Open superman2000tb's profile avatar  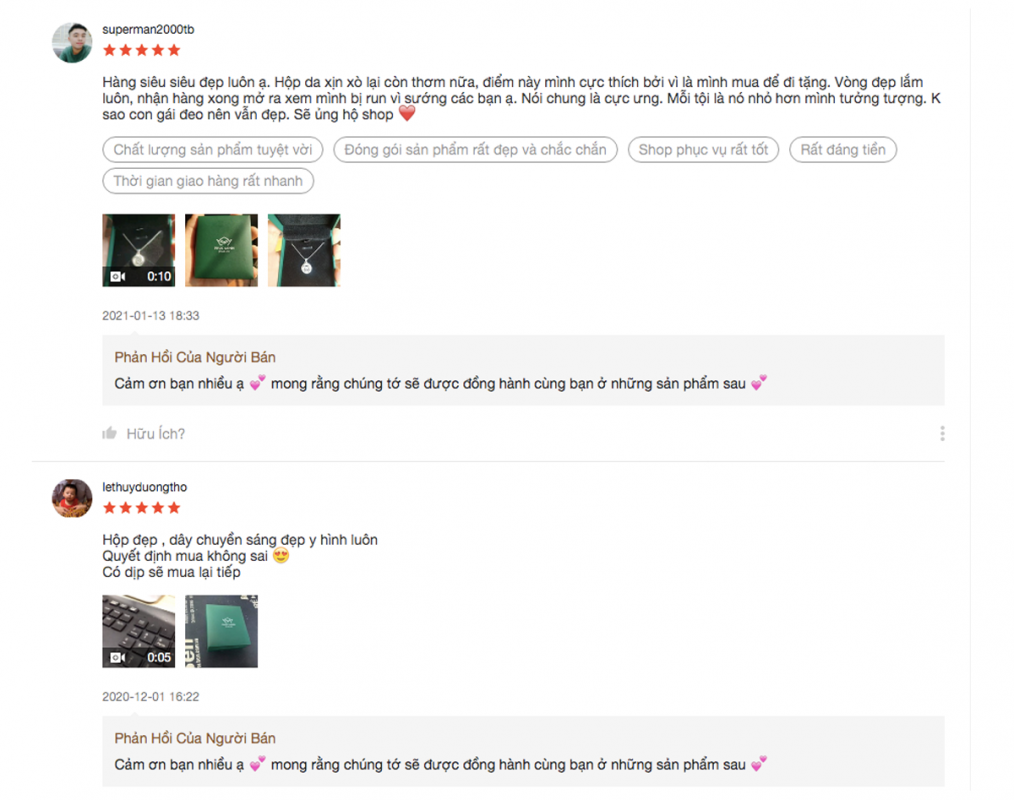(72, 43)
